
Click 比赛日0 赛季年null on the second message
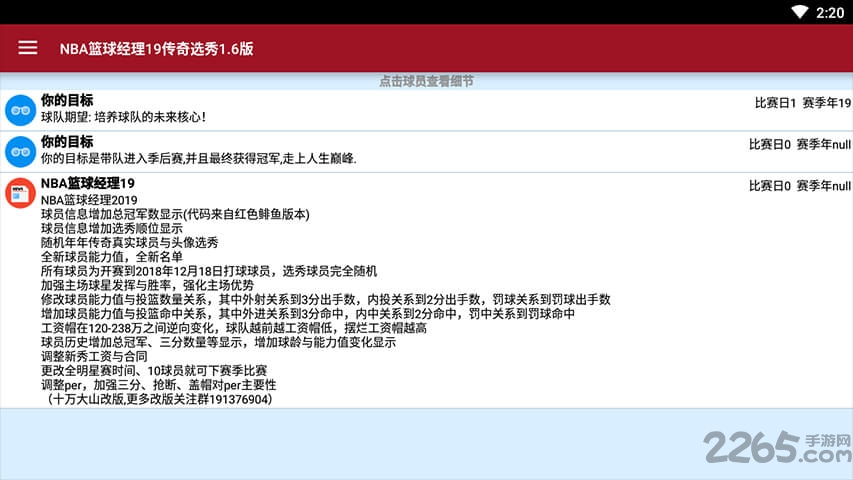pos(799,144)
